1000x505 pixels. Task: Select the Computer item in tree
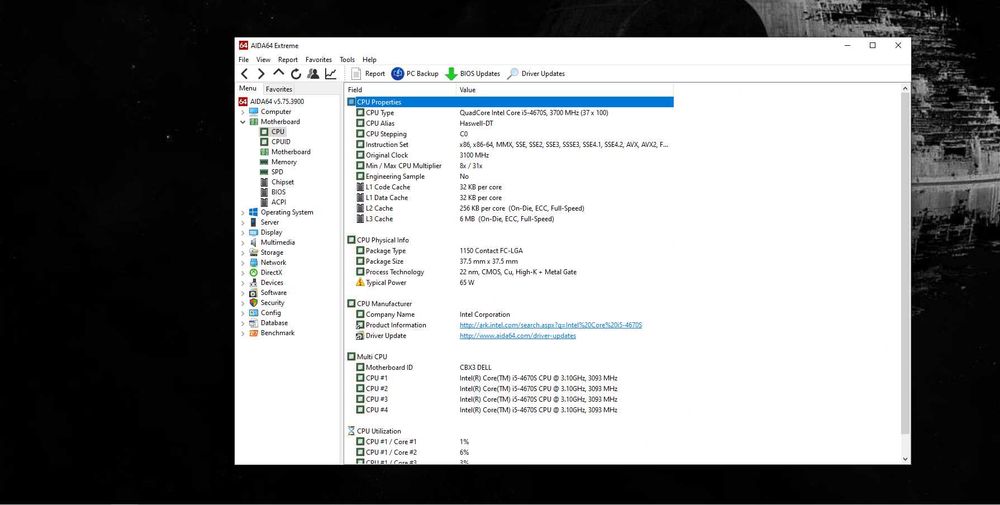click(276, 112)
